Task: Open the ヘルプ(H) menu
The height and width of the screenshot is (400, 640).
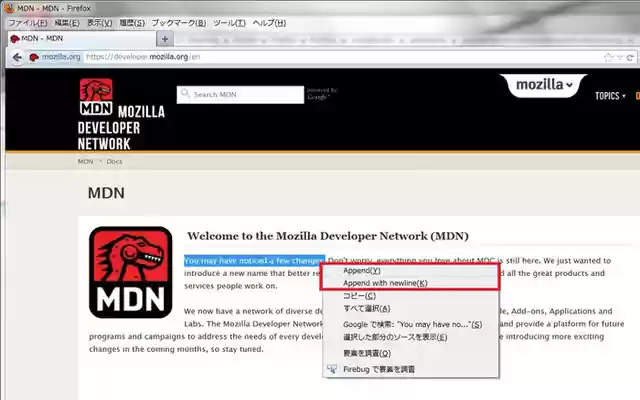Action: [269, 23]
